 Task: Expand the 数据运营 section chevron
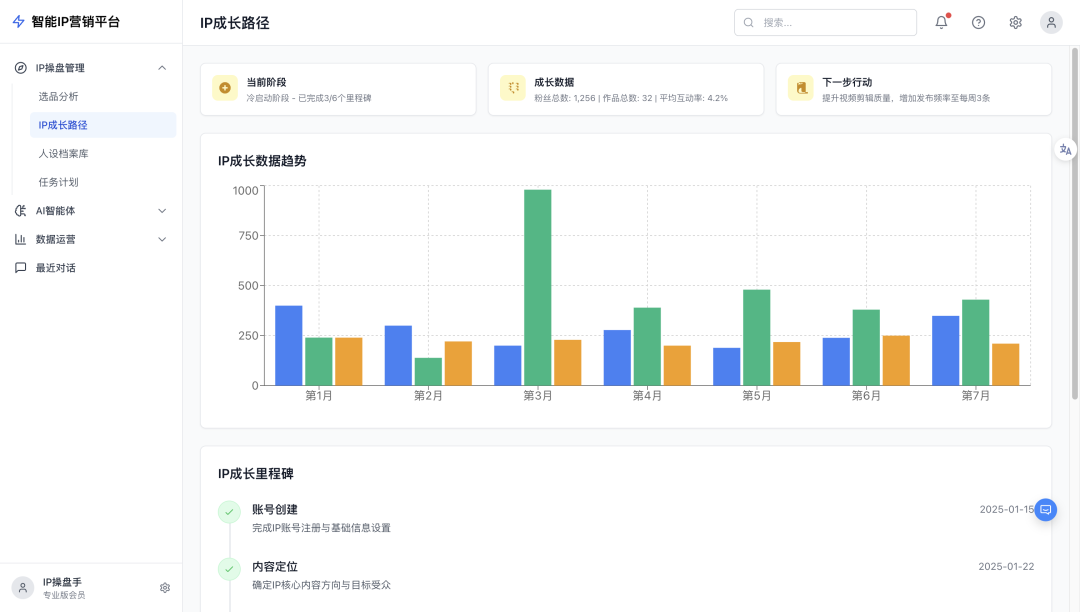[x=162, y=240]
